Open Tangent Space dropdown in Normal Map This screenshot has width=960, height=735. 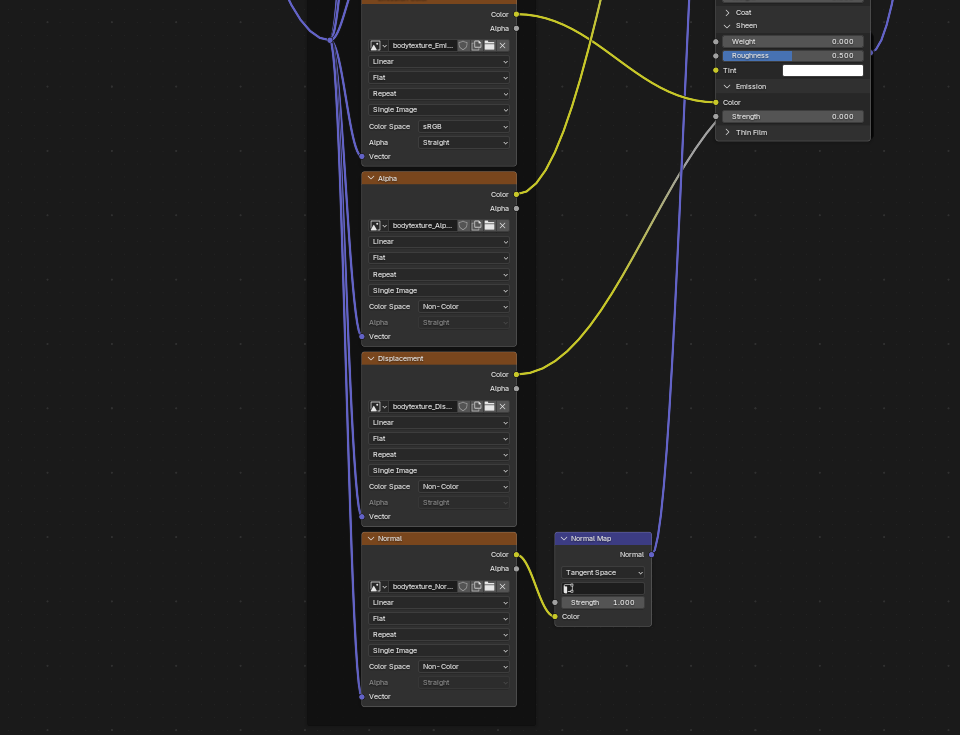tap(603, 572)
